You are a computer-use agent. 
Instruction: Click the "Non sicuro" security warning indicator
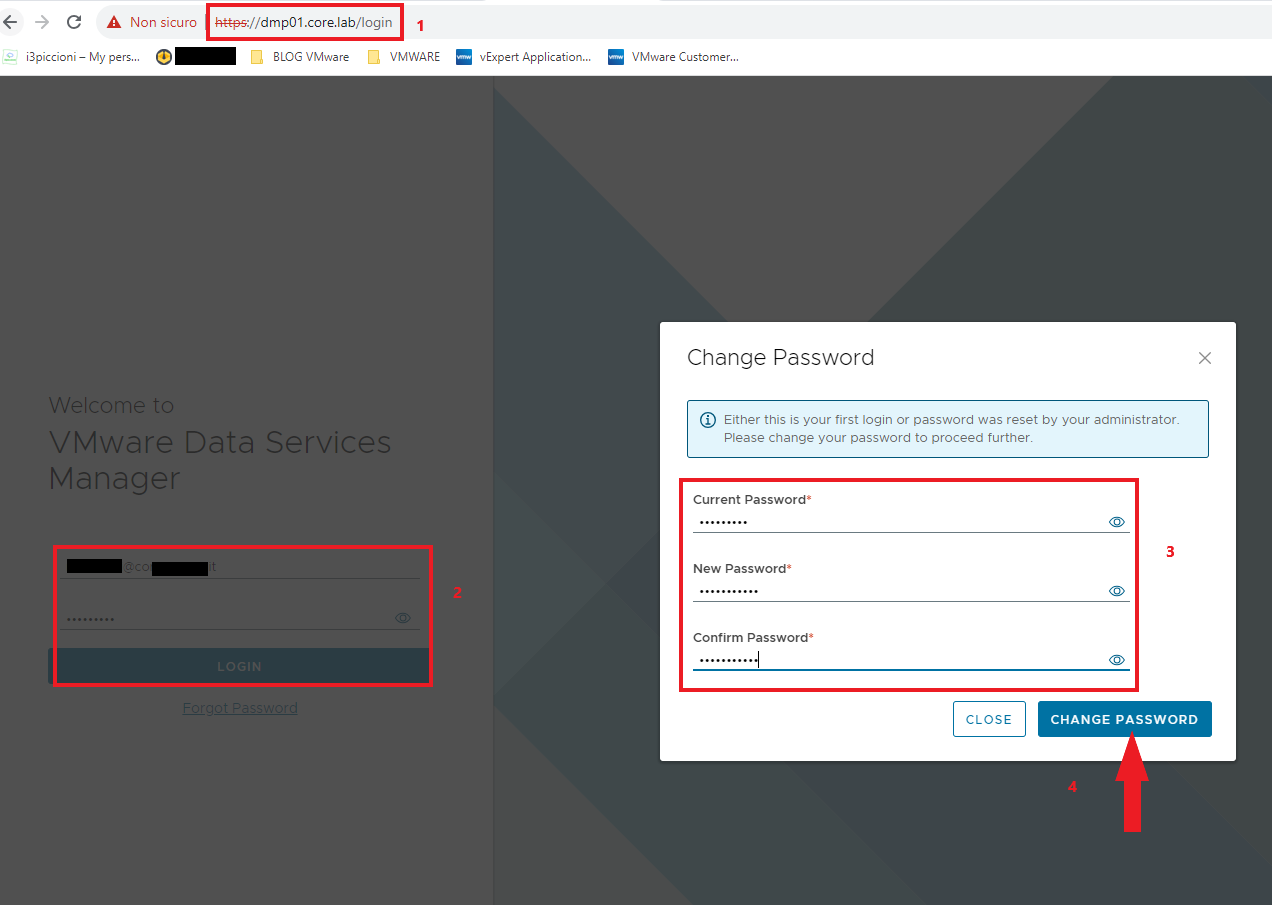click(152, 22)
